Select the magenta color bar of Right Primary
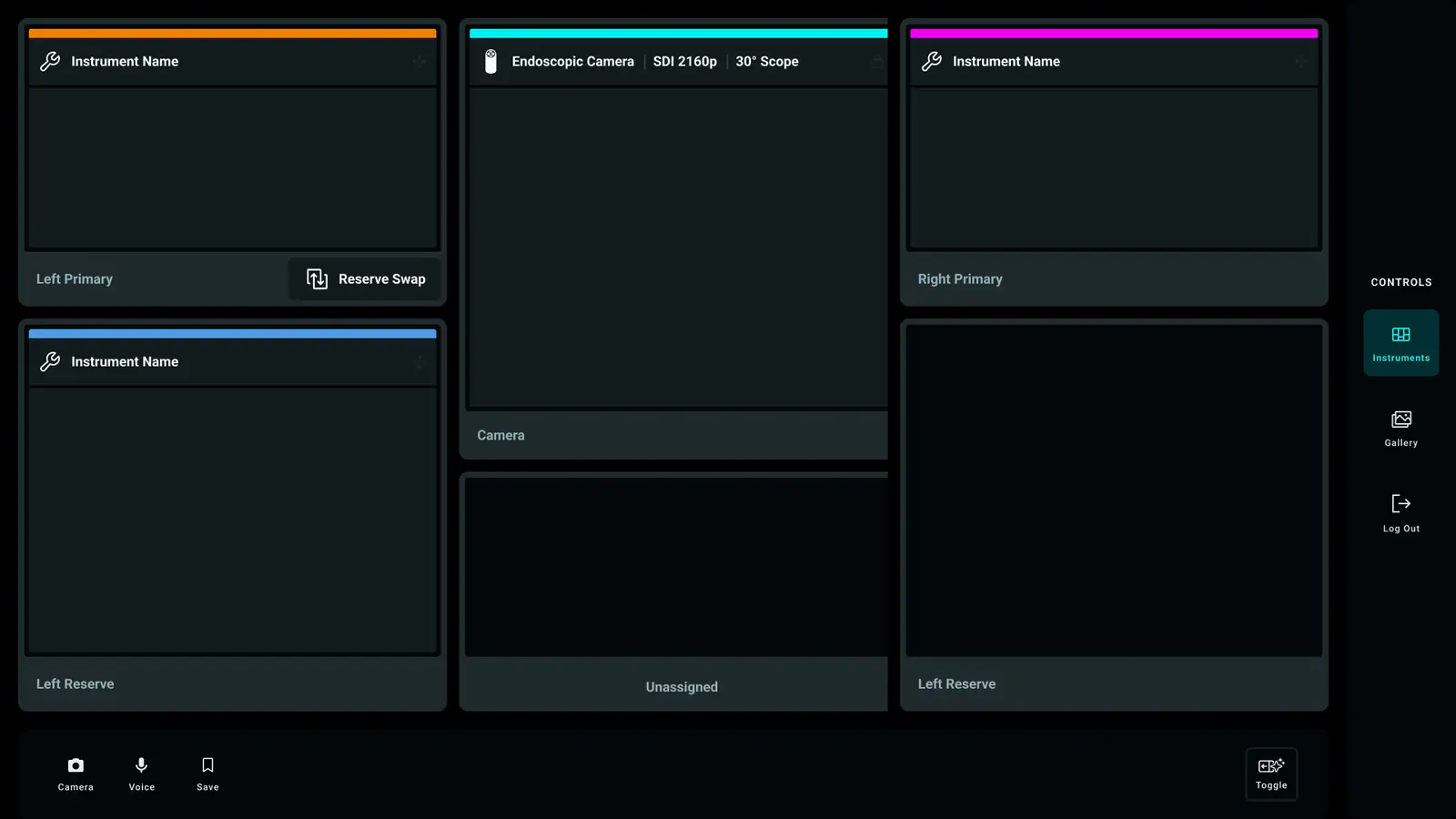The height and width of the screenshot is (819, 1456). pyautogui.click(x=1114, y=34)
